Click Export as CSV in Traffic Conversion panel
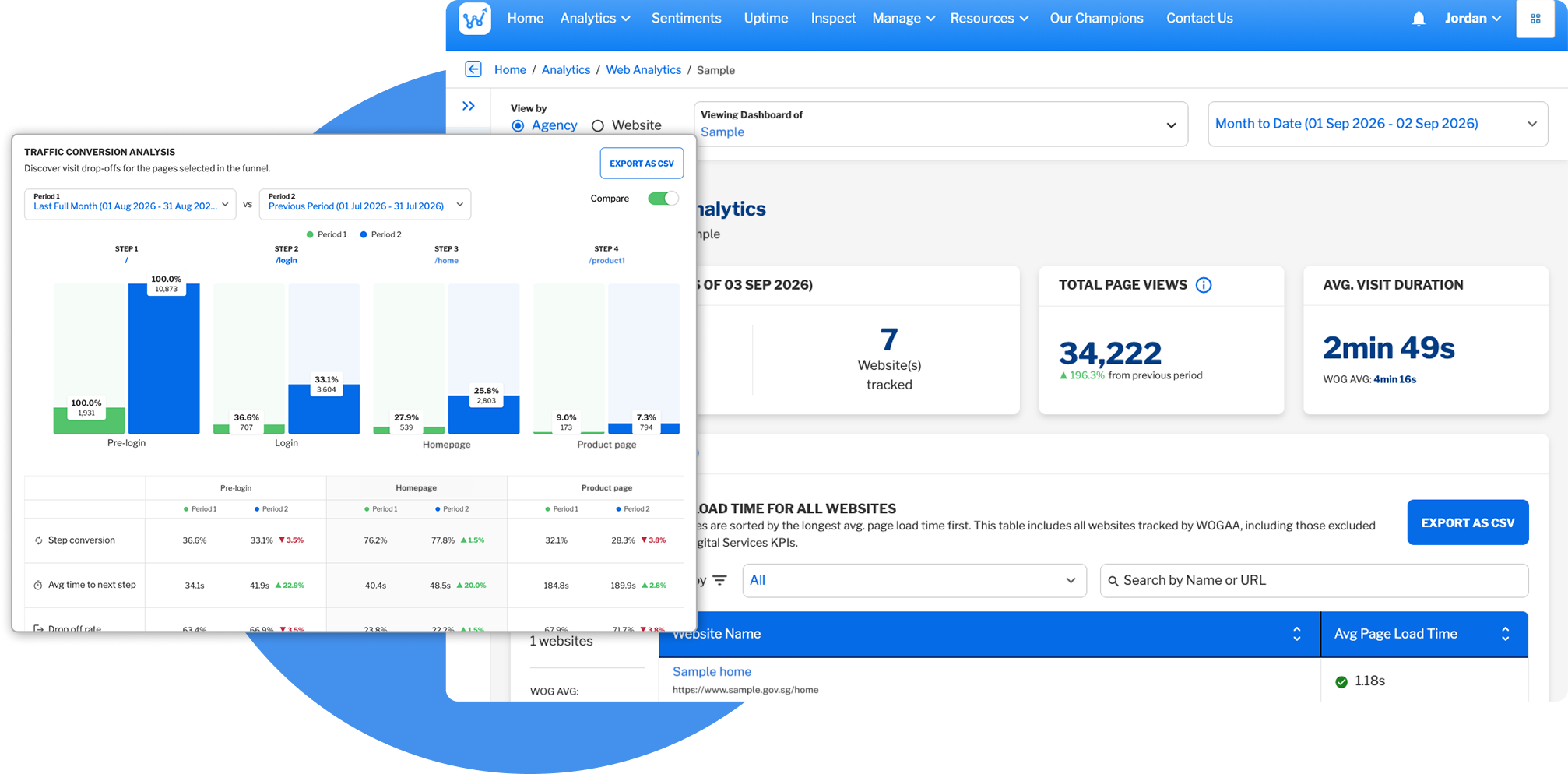This screenshot has height=774, width=1568. [x=642, y=164]
